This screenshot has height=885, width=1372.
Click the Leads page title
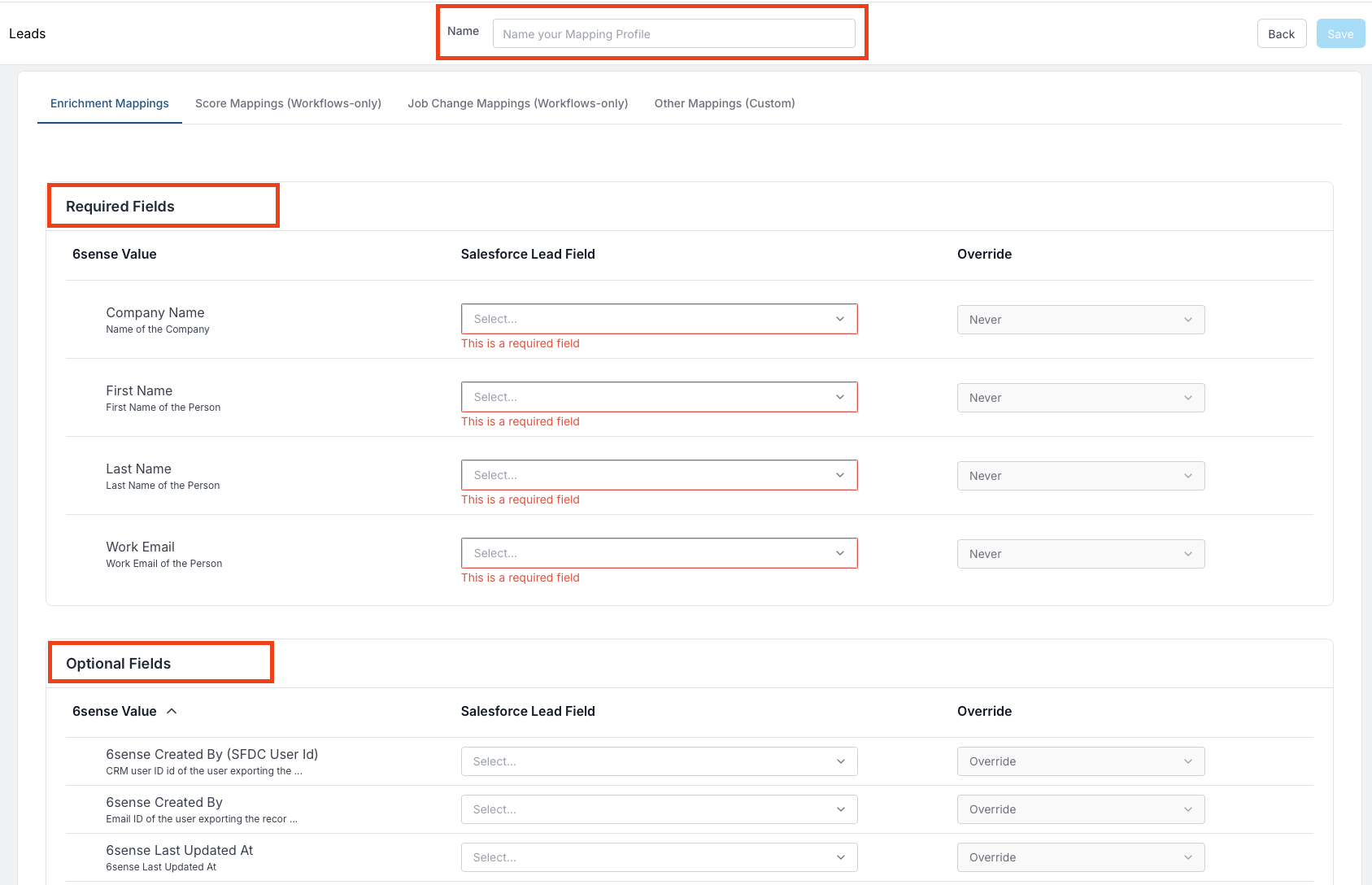coord(28,33)
